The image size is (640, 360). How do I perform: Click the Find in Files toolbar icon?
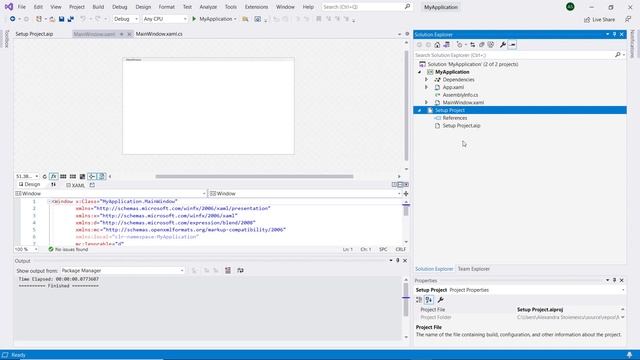point(245,19)
